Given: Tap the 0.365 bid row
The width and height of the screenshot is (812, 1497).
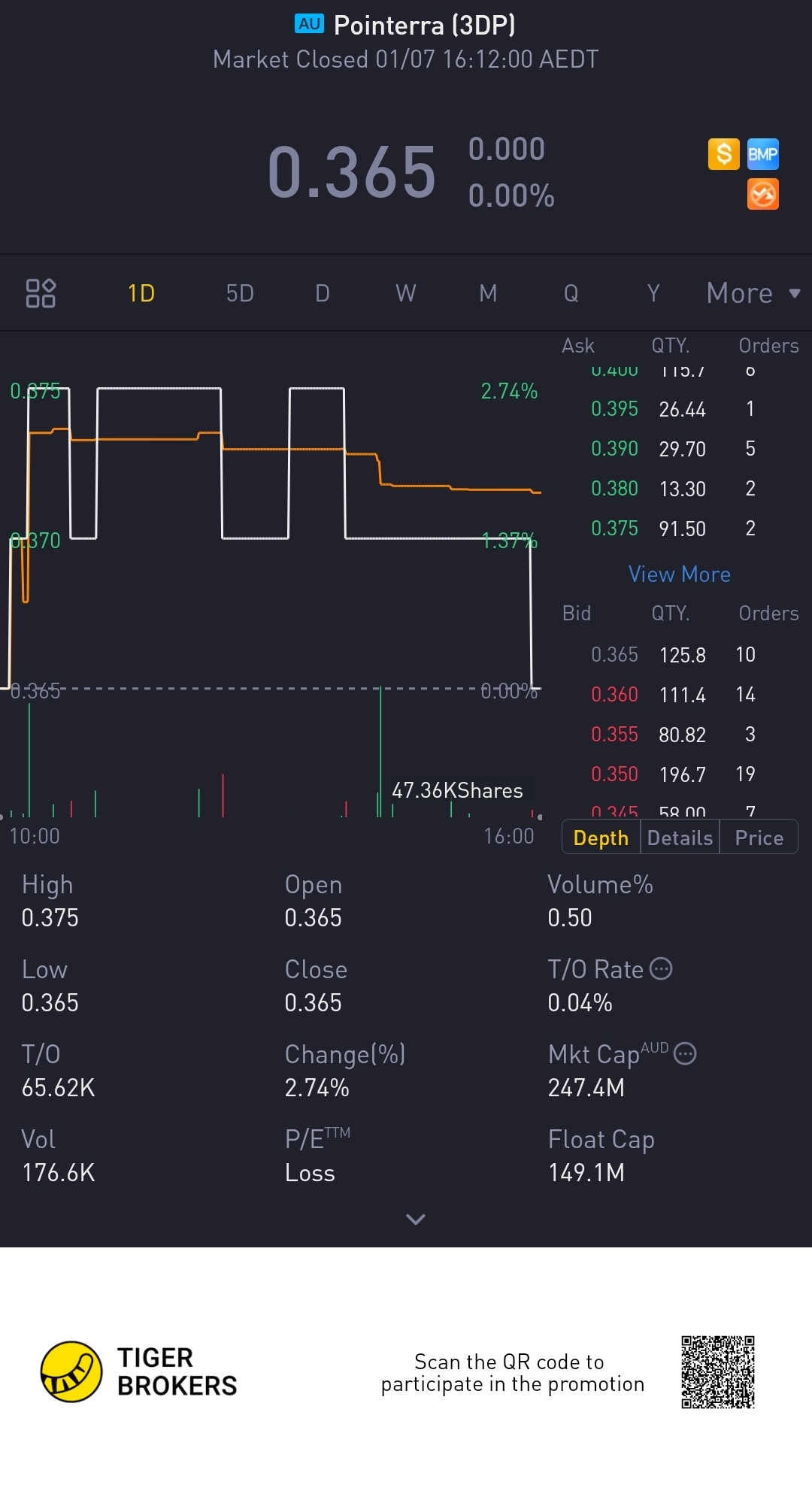Looking at the screenshot, I should pyautogui.click(x=673, y=655).
